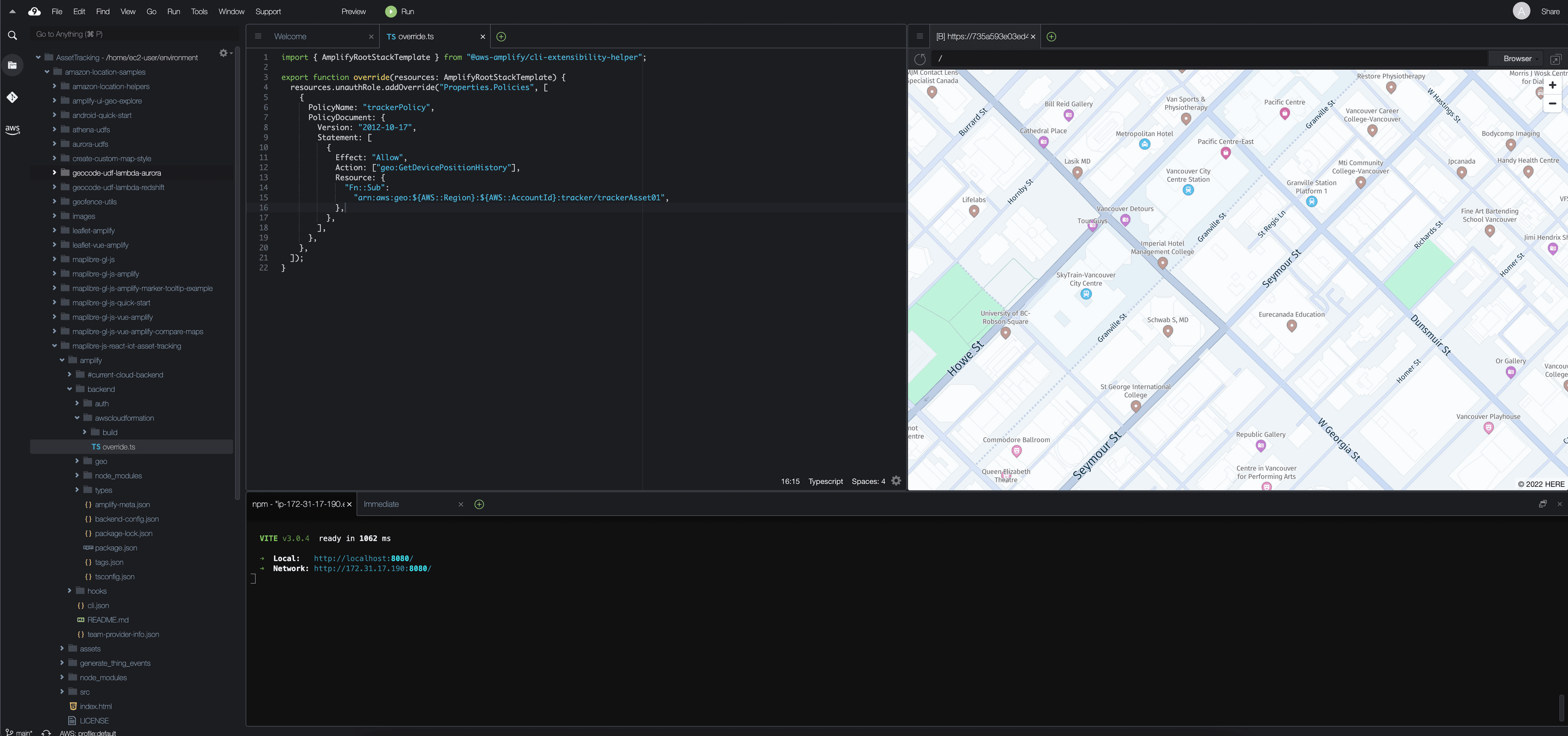Click the Pacific Centre map marker
1568x736 pixels.
[x=1284, y=113]
